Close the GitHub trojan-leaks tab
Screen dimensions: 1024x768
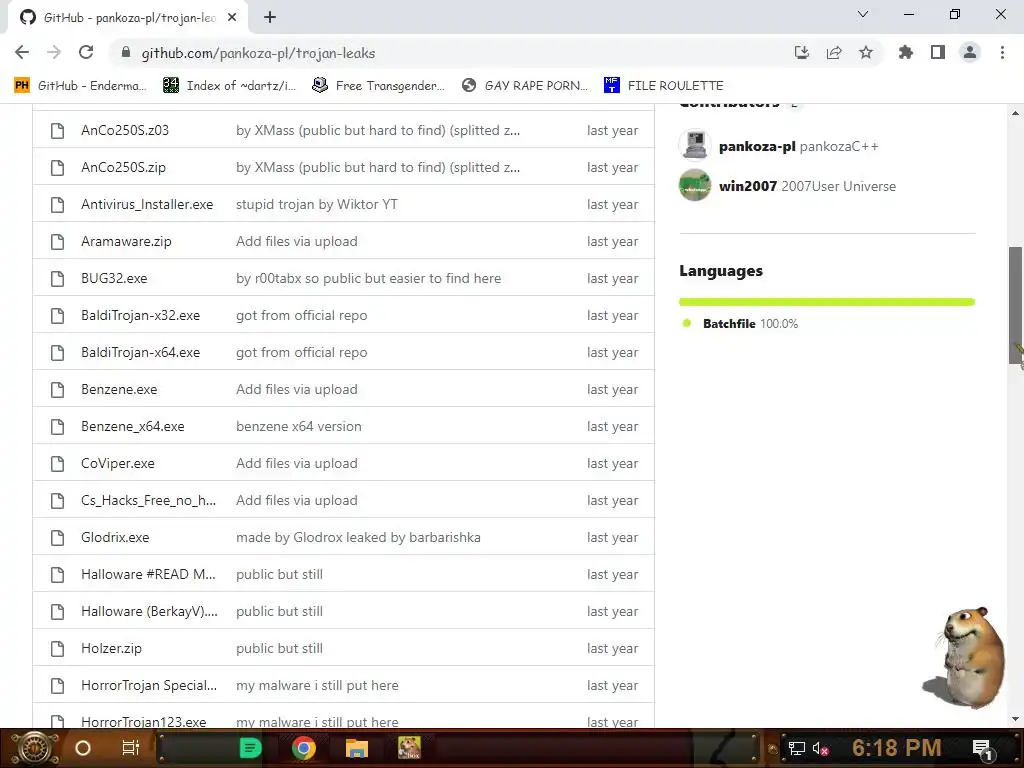232,18
